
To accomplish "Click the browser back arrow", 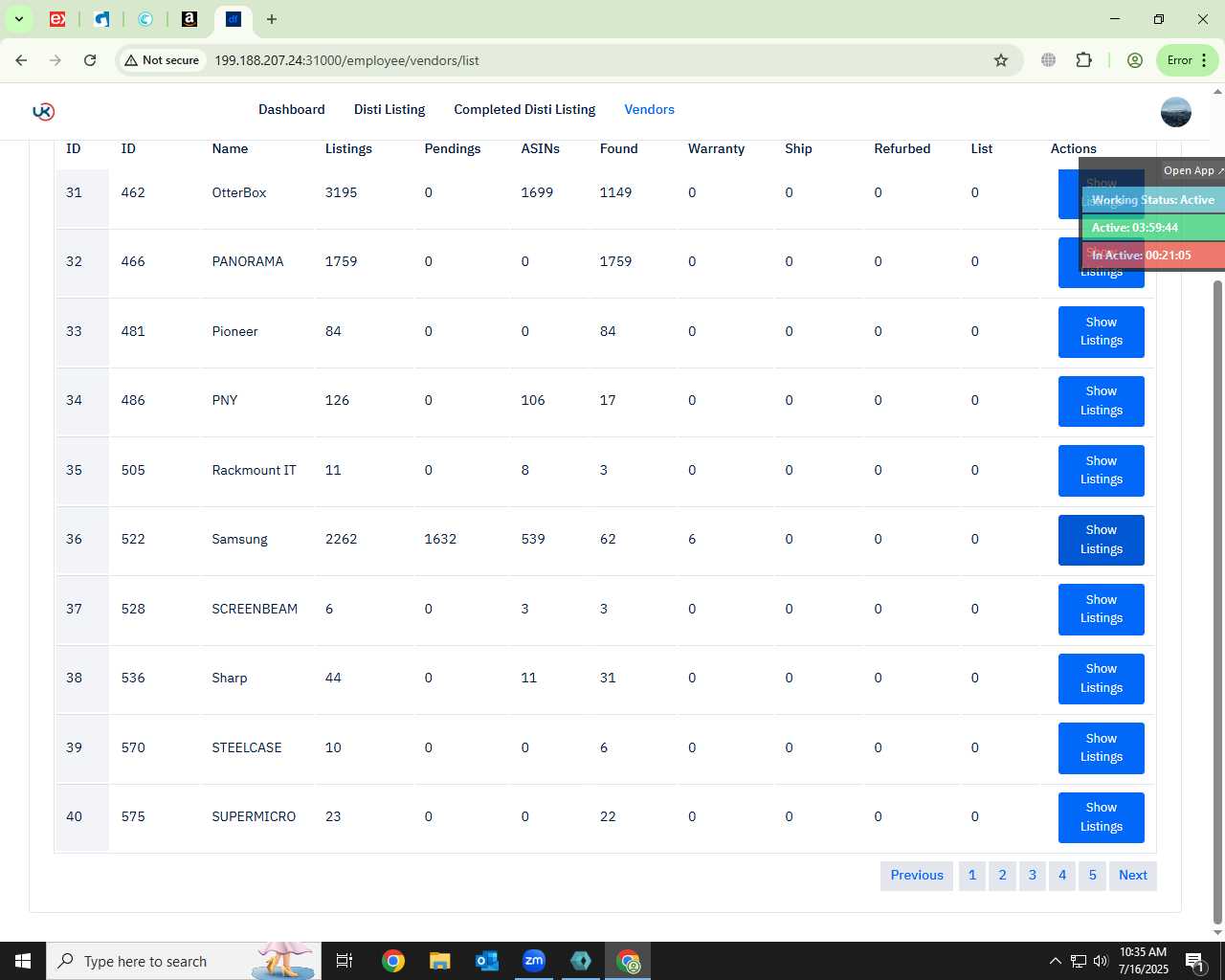I will pos(21,60).
